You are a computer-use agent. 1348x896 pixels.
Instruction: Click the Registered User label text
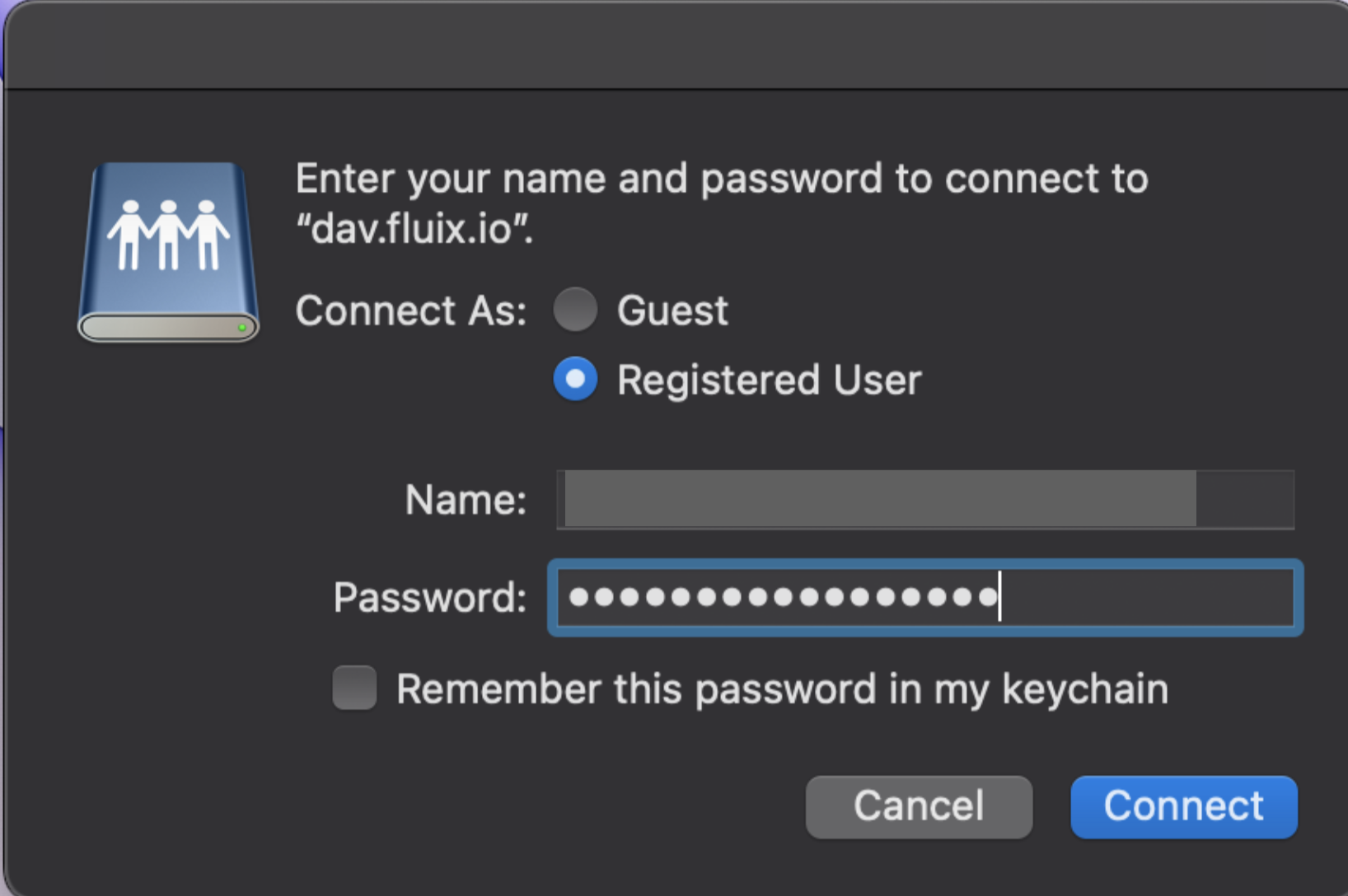pos(769,380)
